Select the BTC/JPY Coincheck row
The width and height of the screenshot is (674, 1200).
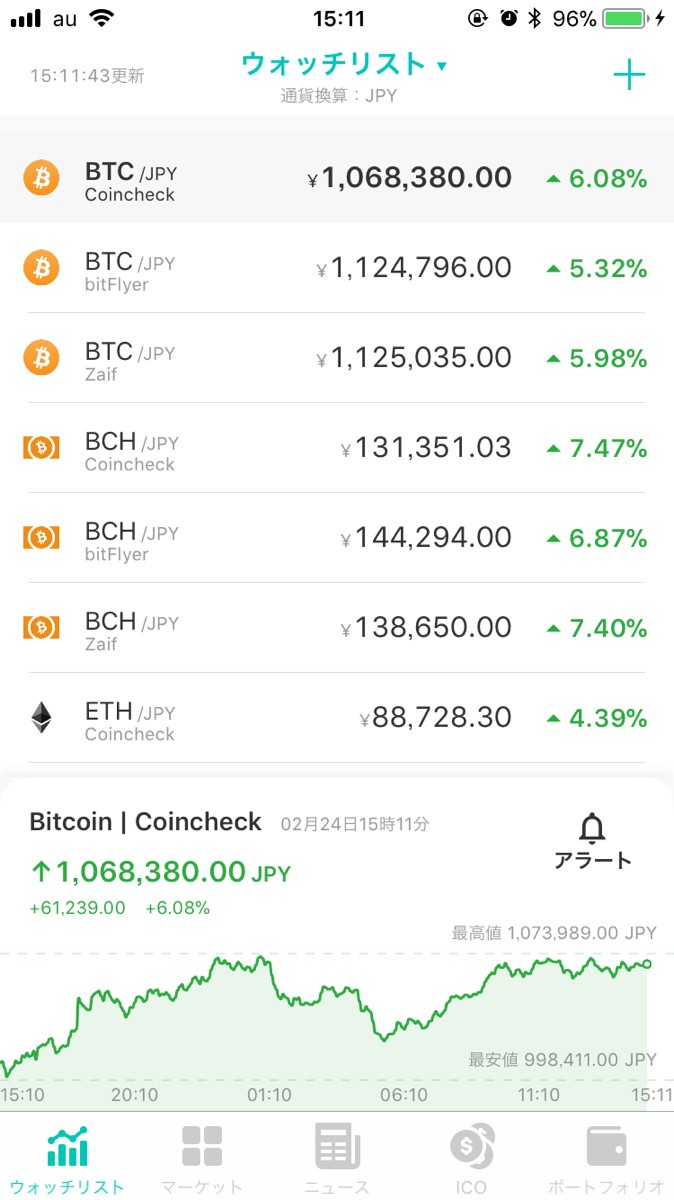click(337, 180)
